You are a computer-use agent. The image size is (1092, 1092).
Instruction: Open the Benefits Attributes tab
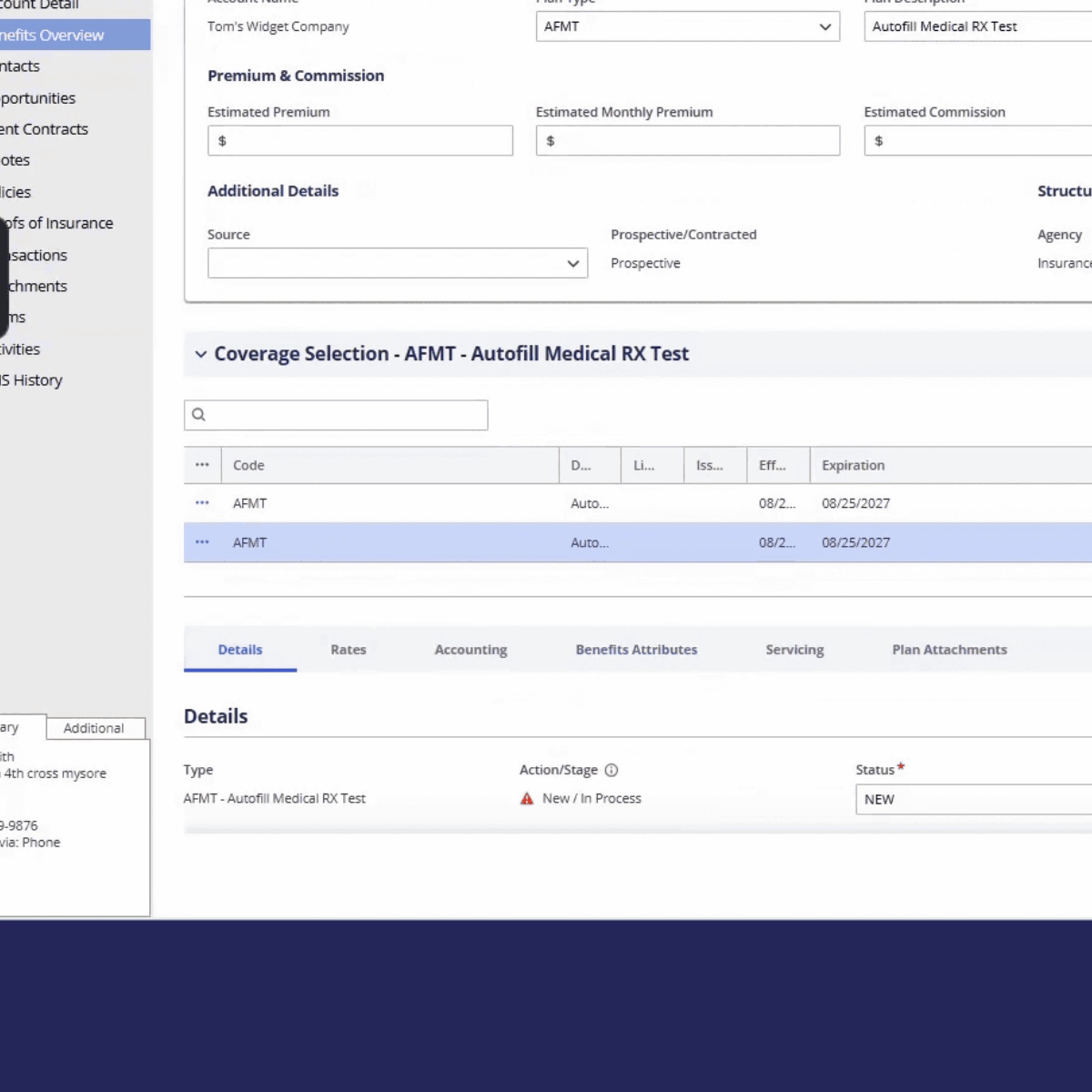click(x=636, y=650)
